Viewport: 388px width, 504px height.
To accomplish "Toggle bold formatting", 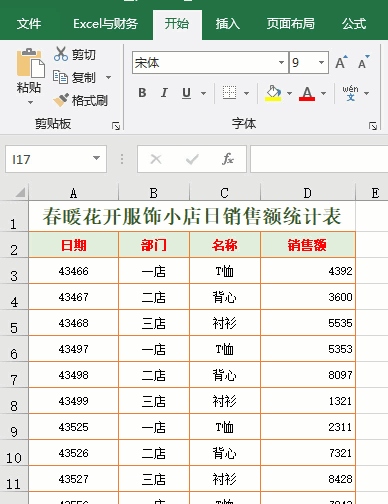I will 142,93.
